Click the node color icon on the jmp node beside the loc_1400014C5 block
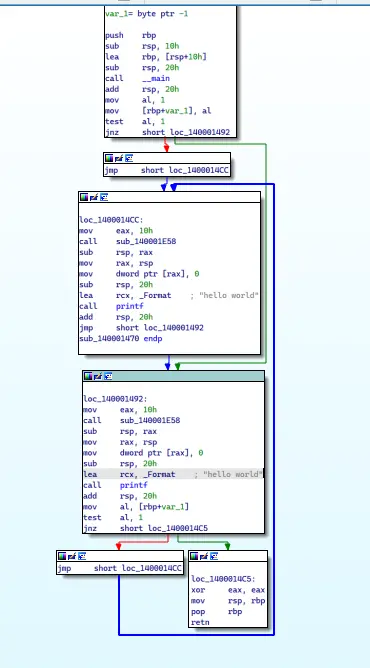The height and width of the screenshot is (668, 370). pos(62,556)
